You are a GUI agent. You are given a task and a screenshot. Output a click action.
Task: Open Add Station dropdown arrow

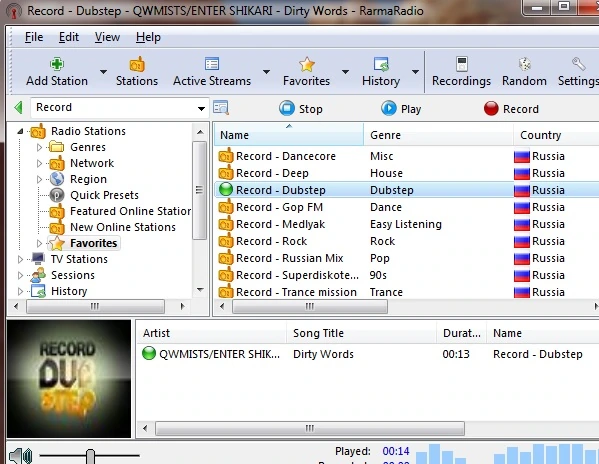tap(103, 72)
